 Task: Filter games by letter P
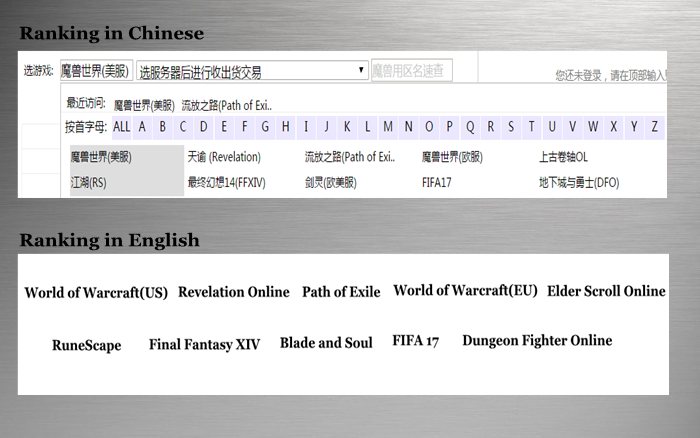[x=450, y=127]
